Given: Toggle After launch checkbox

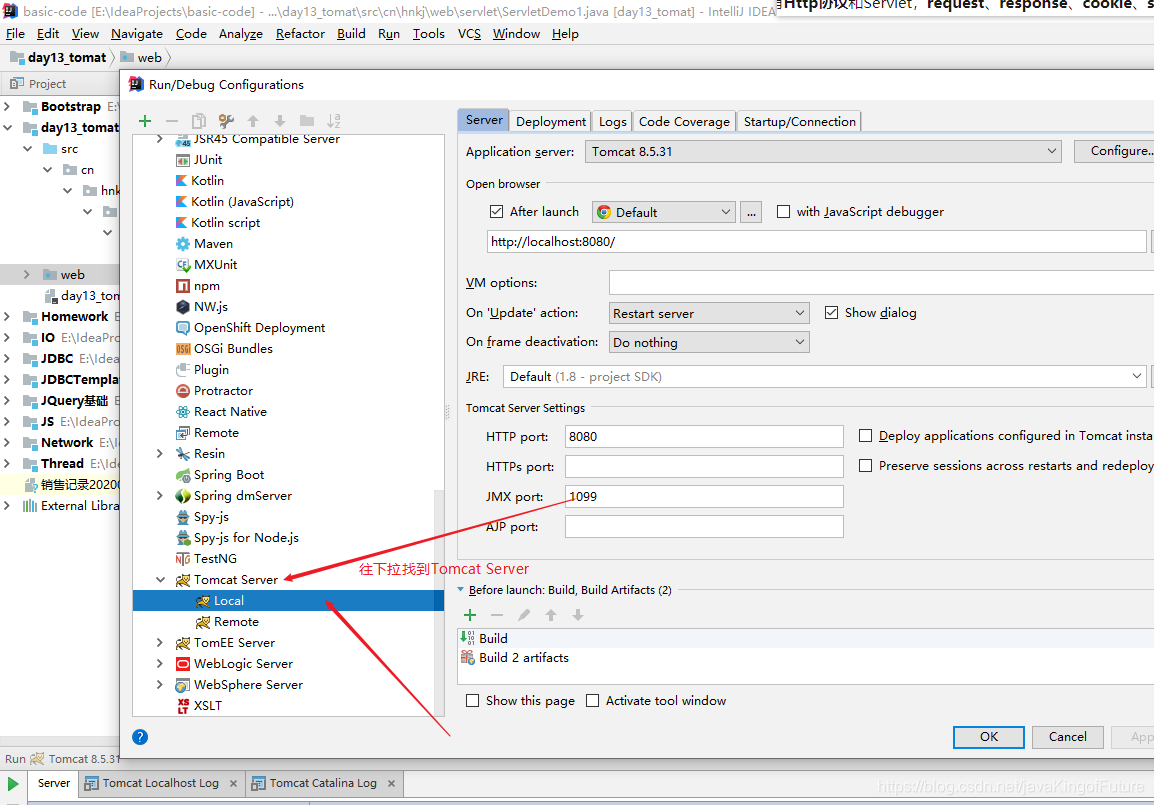Looking at the screenshot, I should 496,212.
